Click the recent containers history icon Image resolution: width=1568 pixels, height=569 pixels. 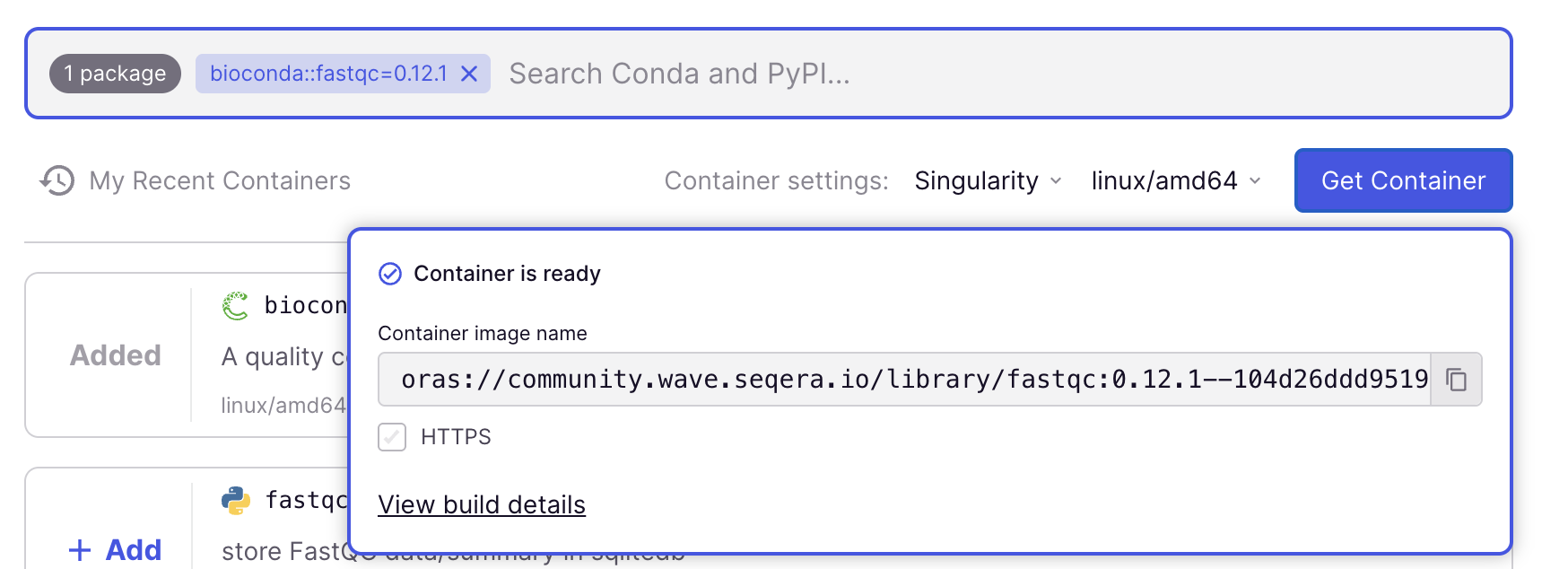click(57, 180)
